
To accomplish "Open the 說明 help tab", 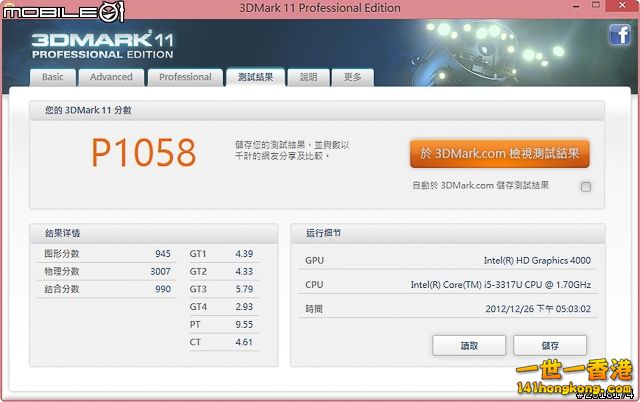I will pyautogui.click(x=308, y=77).
